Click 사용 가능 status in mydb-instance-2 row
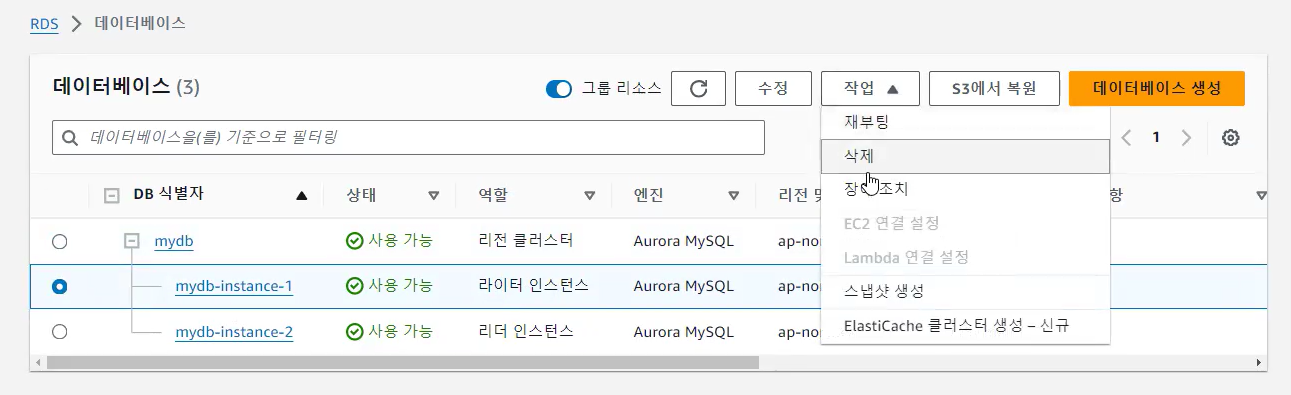The image size is (1291, 395). pyautogui.click(x=389, y=331)
